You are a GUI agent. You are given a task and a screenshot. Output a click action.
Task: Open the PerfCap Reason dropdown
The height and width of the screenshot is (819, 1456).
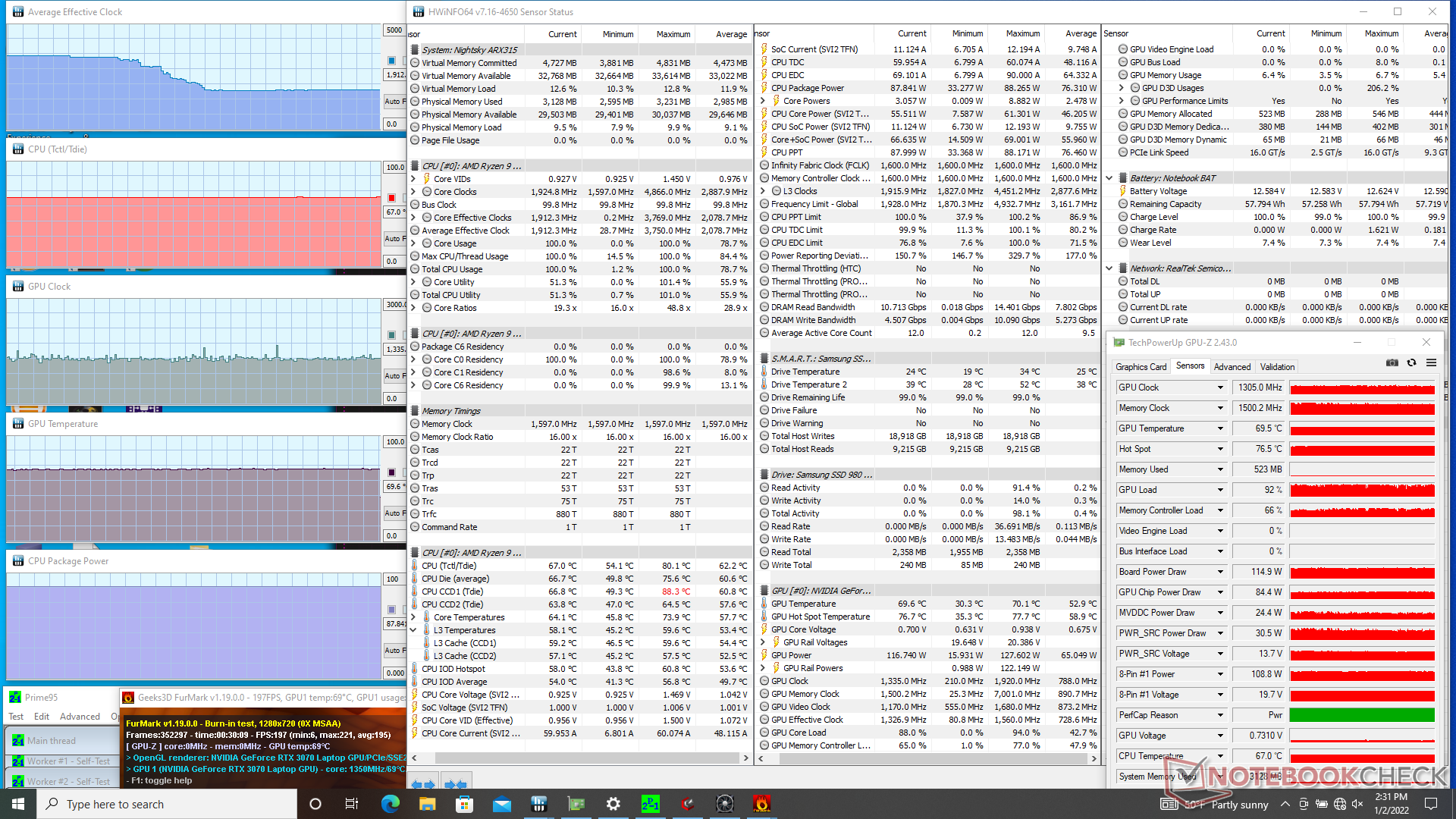click(1220, 715)
